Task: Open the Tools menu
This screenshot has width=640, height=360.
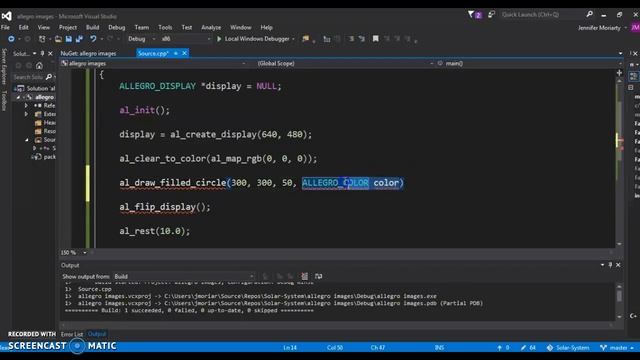Action: (165, 27)
